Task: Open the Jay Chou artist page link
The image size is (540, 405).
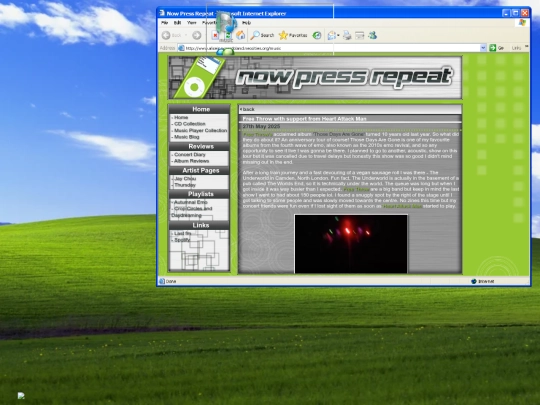Action: coord(185,178)
